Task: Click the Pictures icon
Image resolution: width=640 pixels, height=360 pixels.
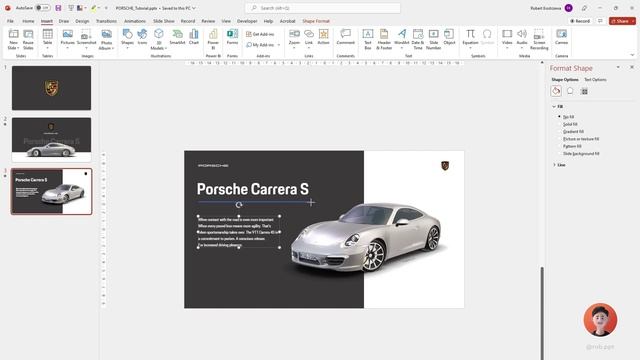Action: (67, 34)
